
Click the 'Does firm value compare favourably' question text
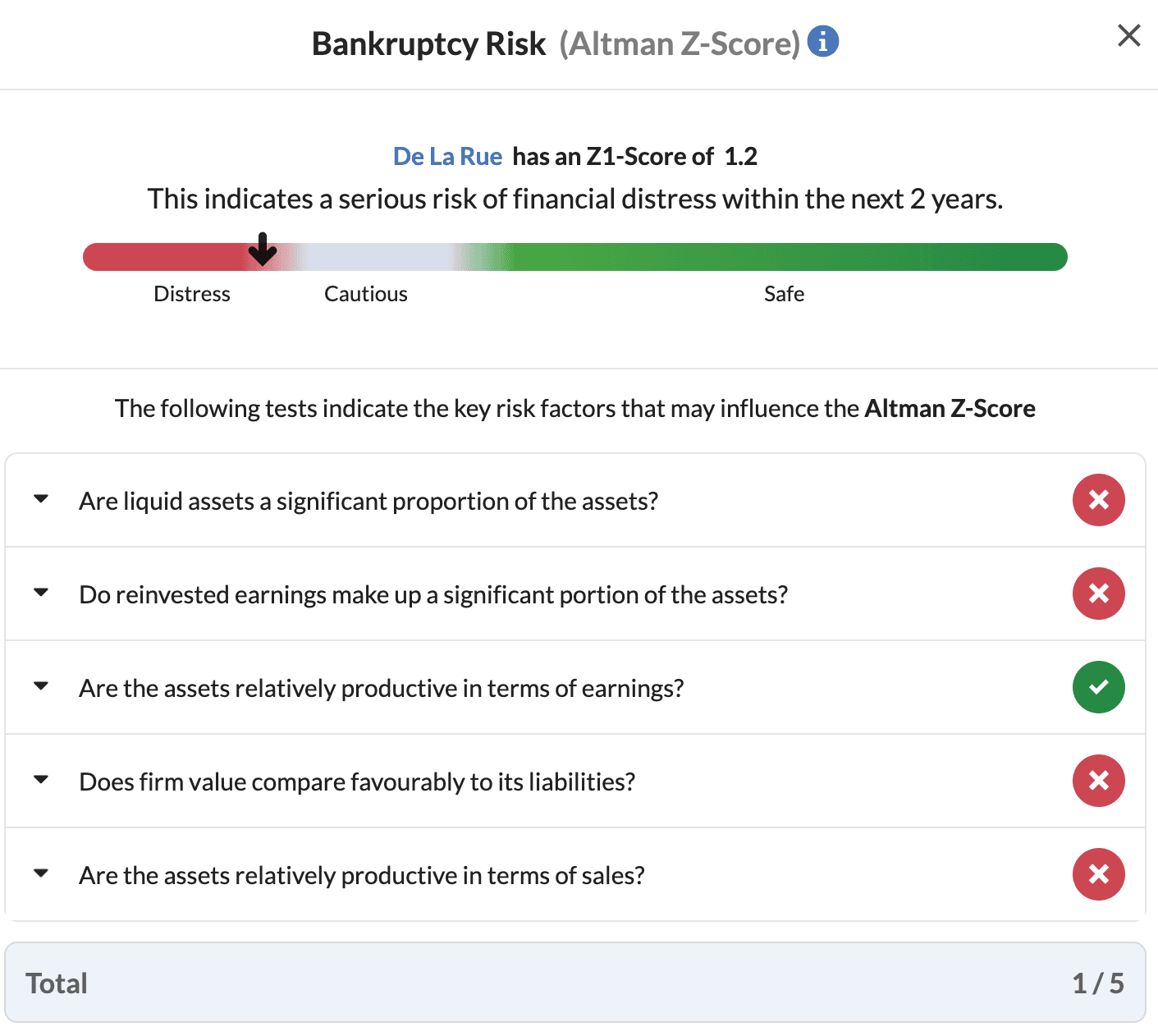click(357, 782)
